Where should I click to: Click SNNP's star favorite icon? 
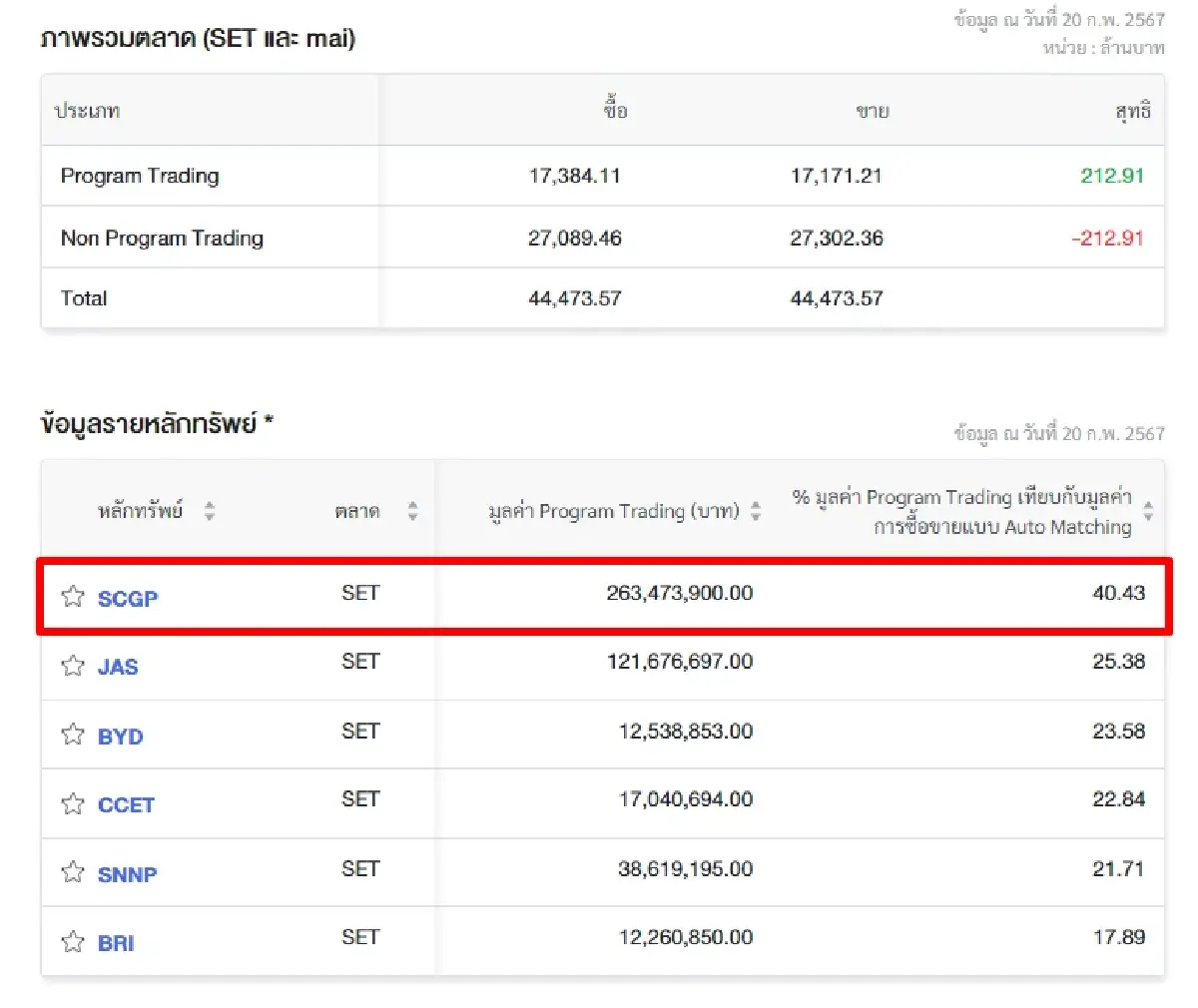tap(72, 871)
